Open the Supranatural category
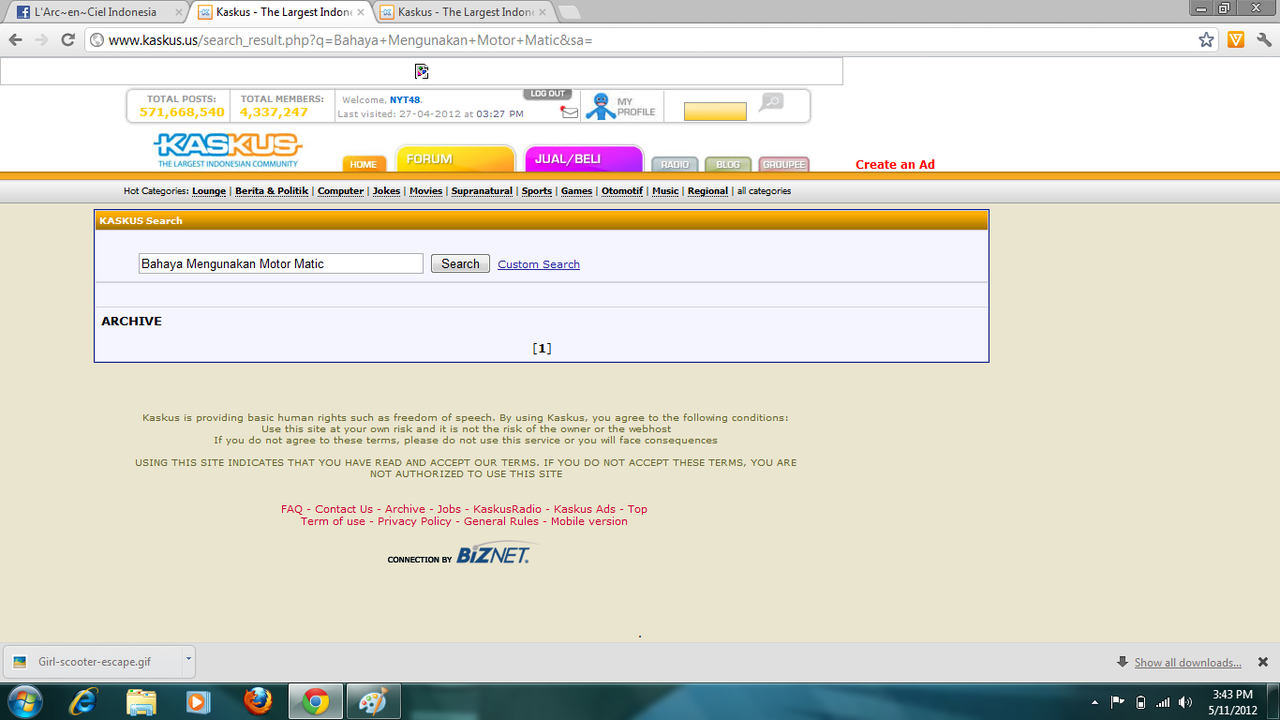The image size is (1280, 720). coord(482,191)
